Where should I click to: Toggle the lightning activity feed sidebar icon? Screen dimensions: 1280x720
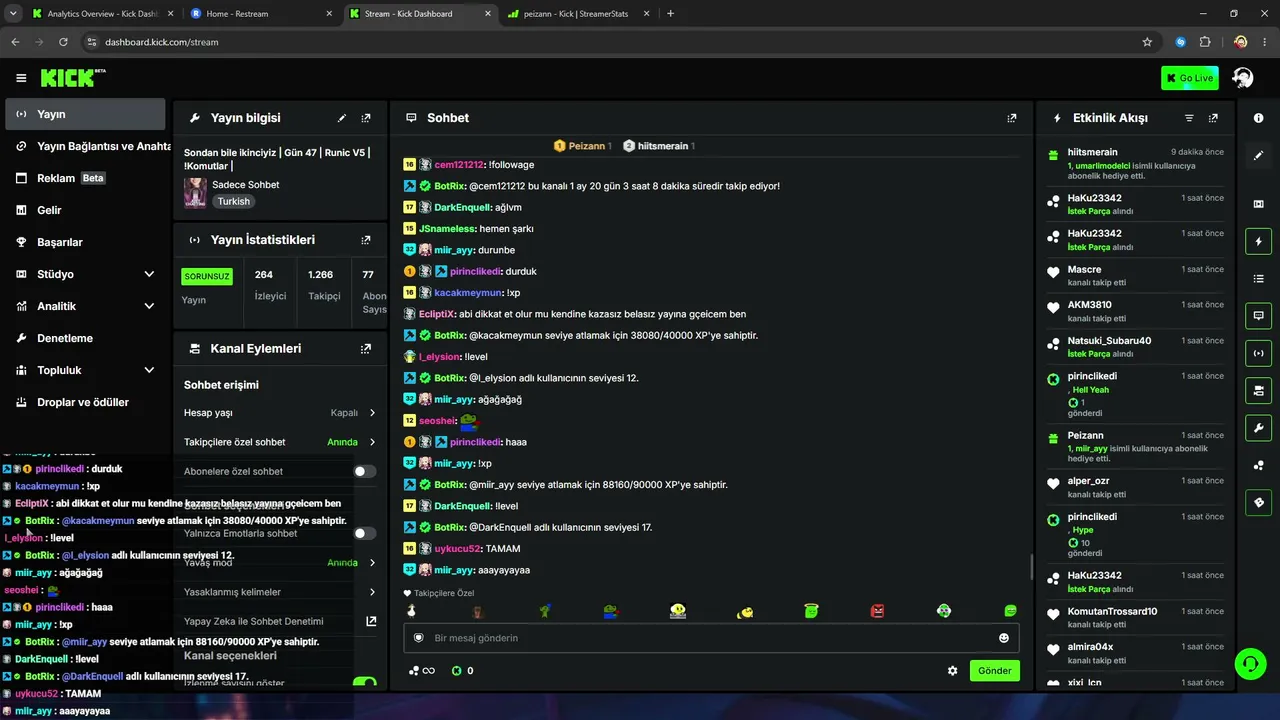(1258, 241)
